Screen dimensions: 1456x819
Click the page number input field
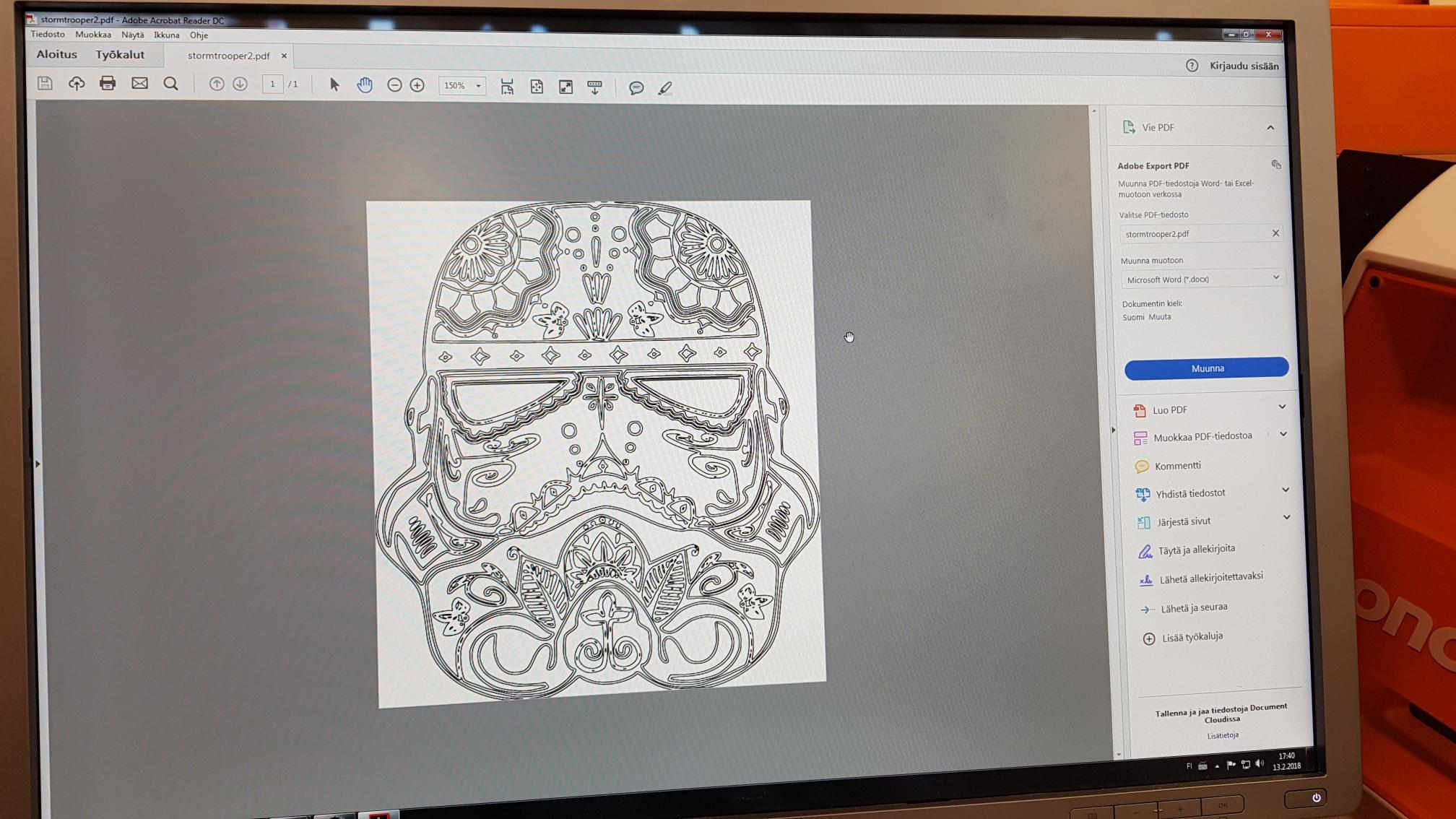[x=272, y=84]
